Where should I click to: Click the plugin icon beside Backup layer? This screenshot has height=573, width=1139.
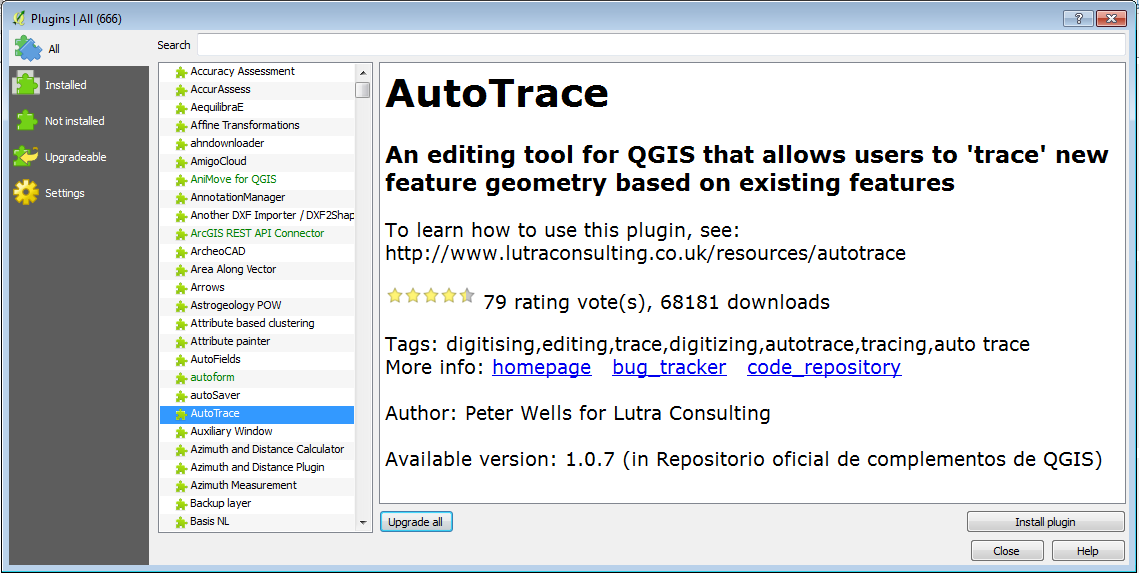(181, 503)
